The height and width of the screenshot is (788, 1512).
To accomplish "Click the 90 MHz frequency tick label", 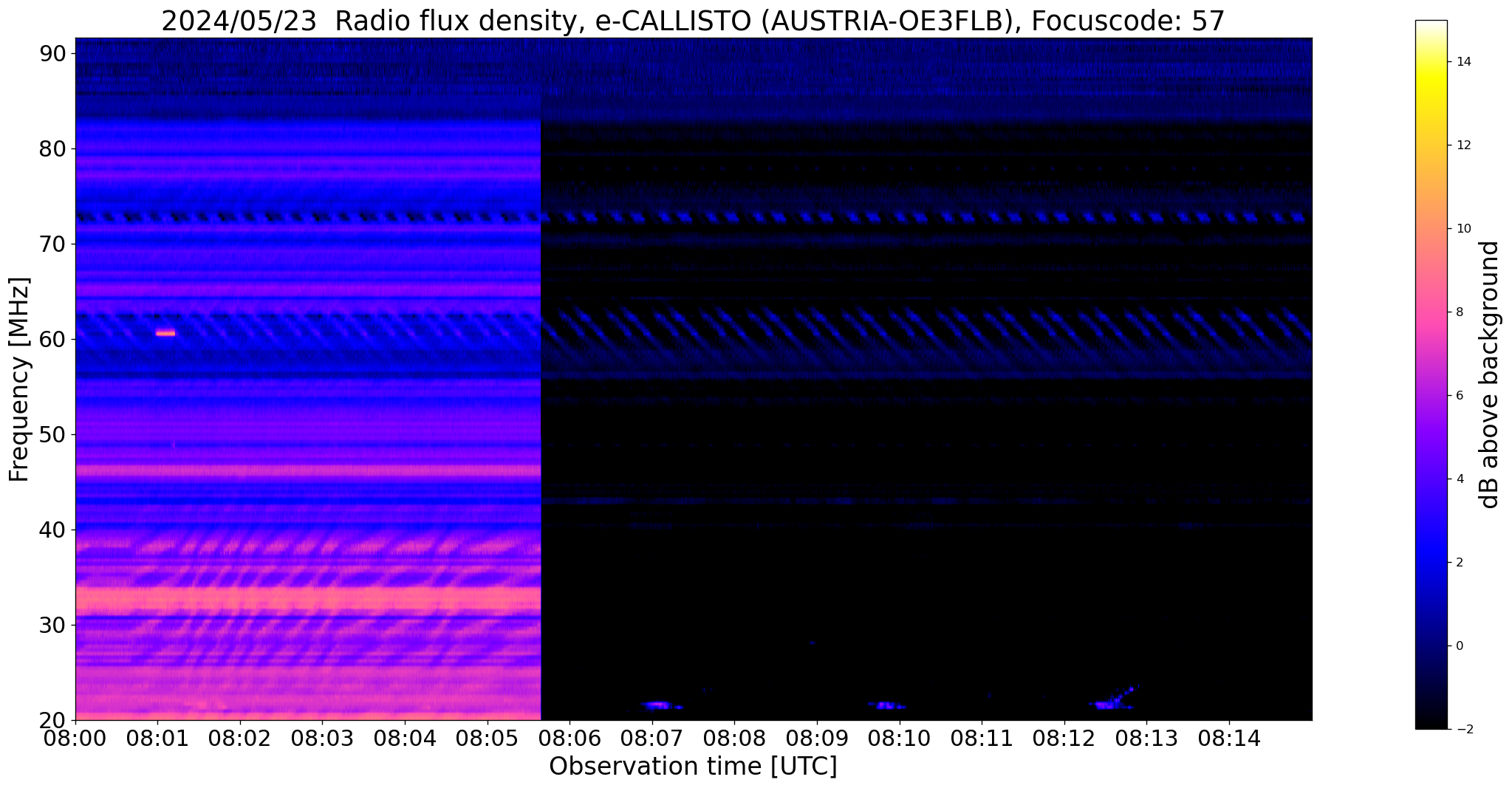I will tap(52, 54).
